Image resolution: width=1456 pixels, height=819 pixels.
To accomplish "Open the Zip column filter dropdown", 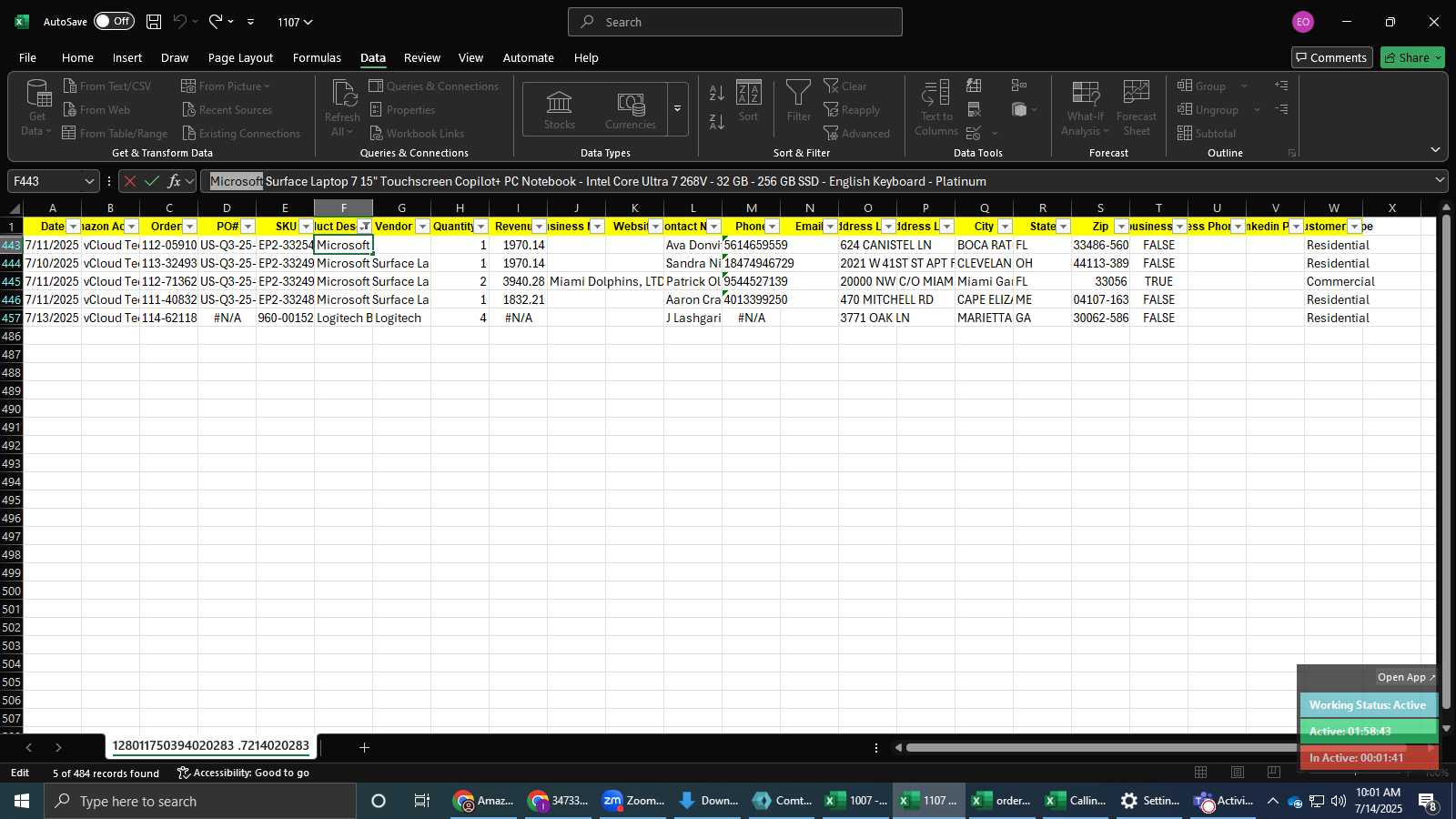I will coord(1122,227).
